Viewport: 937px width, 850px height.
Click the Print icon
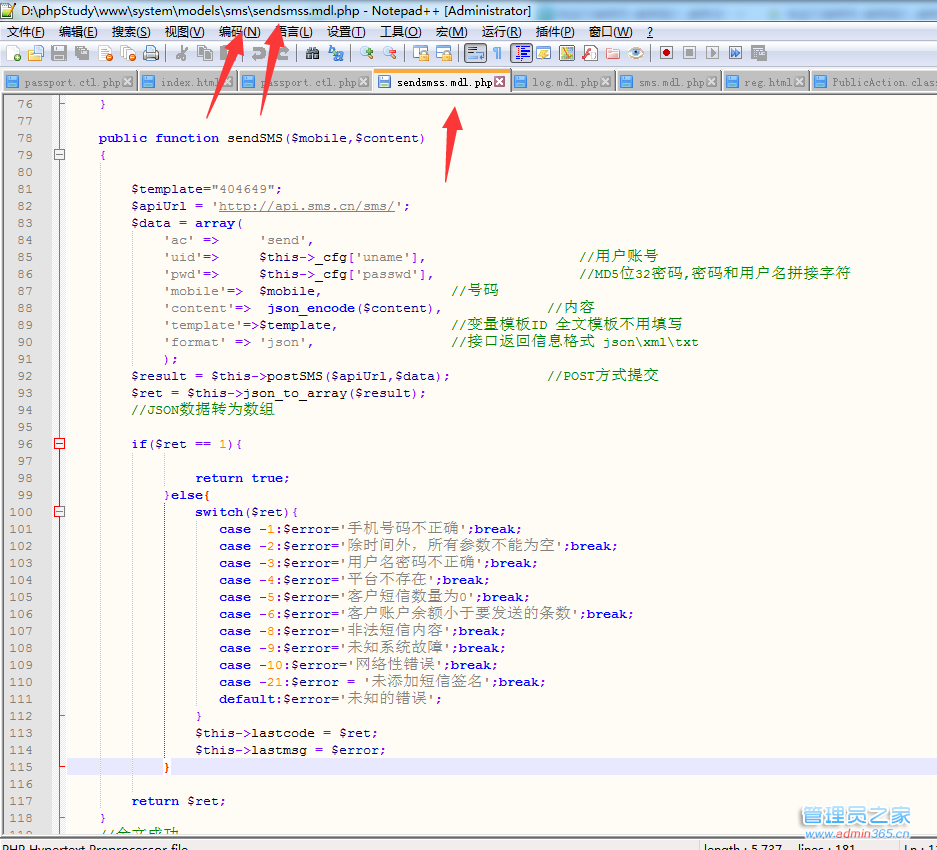[x=151, y=53]
